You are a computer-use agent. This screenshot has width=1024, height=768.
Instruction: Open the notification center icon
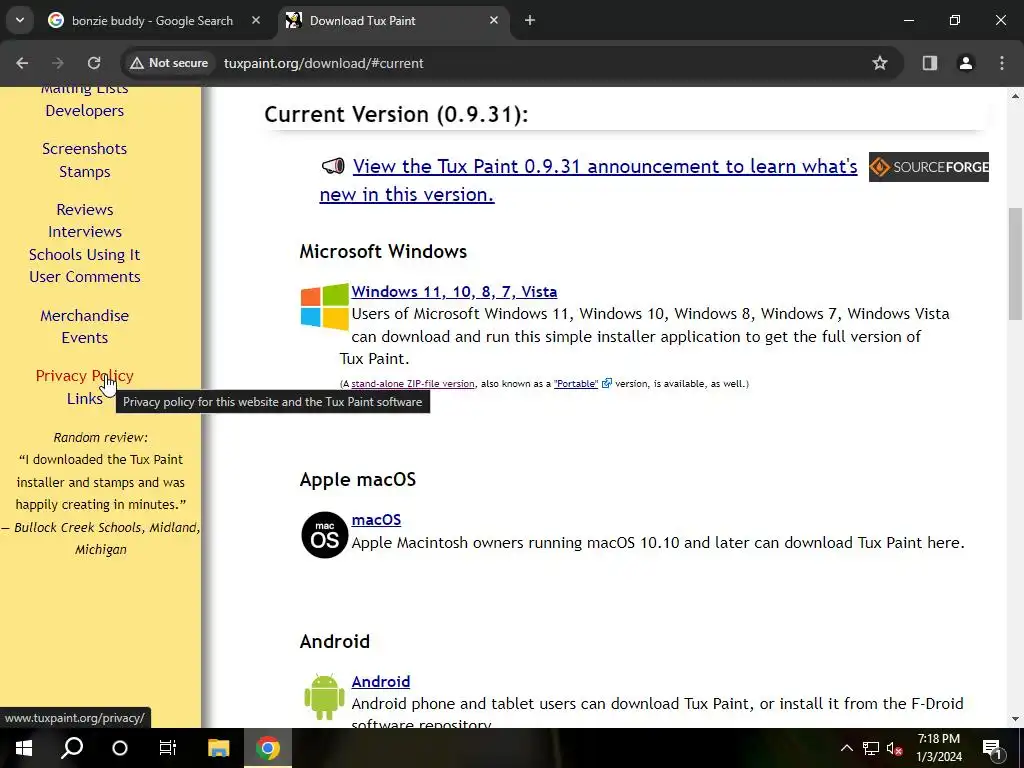pos(992,748)
